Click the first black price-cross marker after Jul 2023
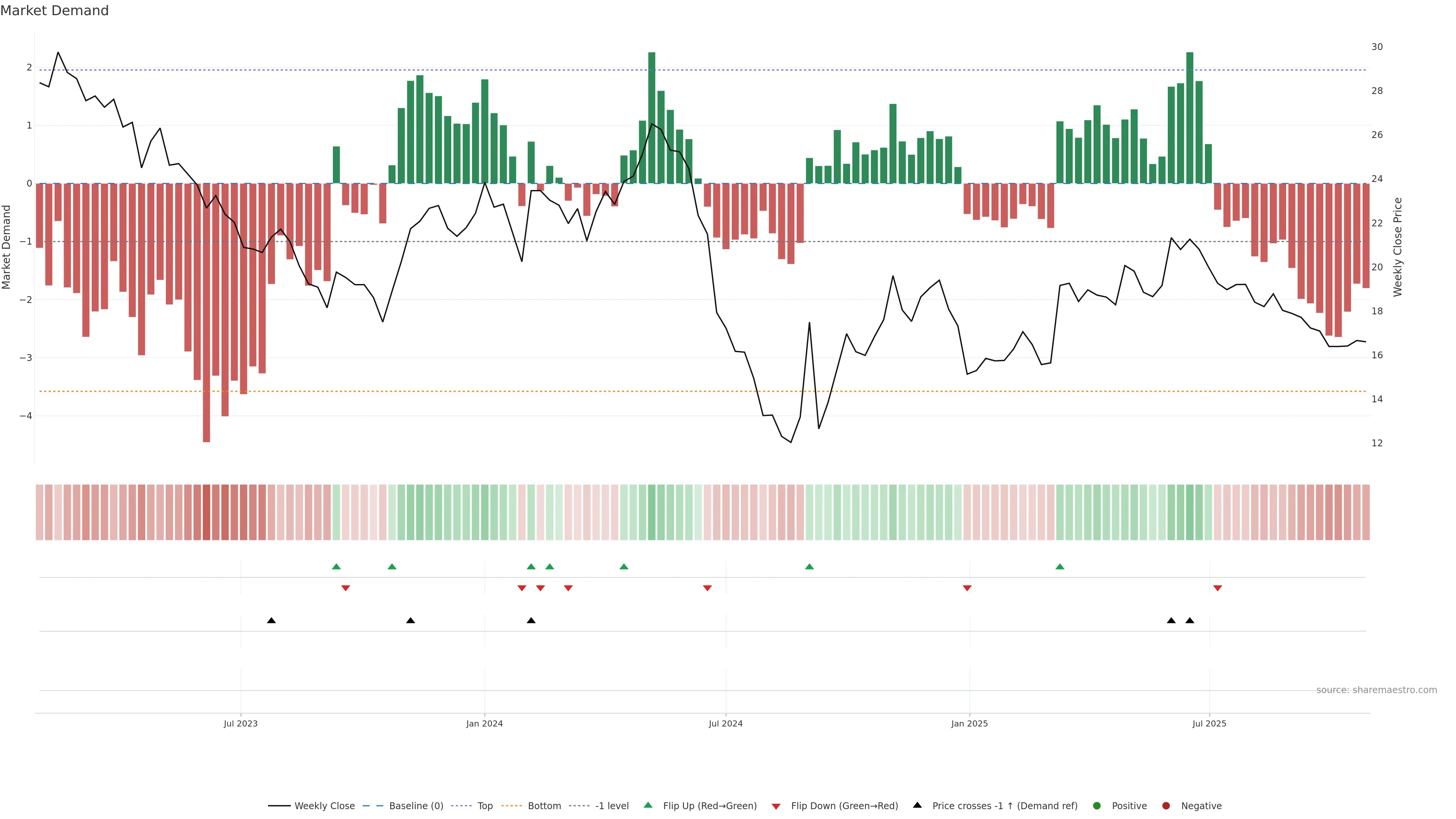This screenshot has width=1456, height=819. click(x=271, y=621)
